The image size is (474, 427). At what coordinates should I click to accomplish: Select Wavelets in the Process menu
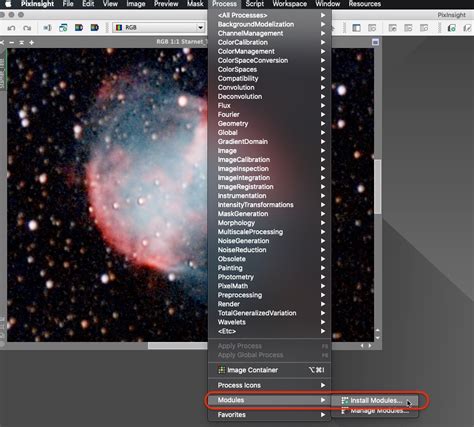269,322
